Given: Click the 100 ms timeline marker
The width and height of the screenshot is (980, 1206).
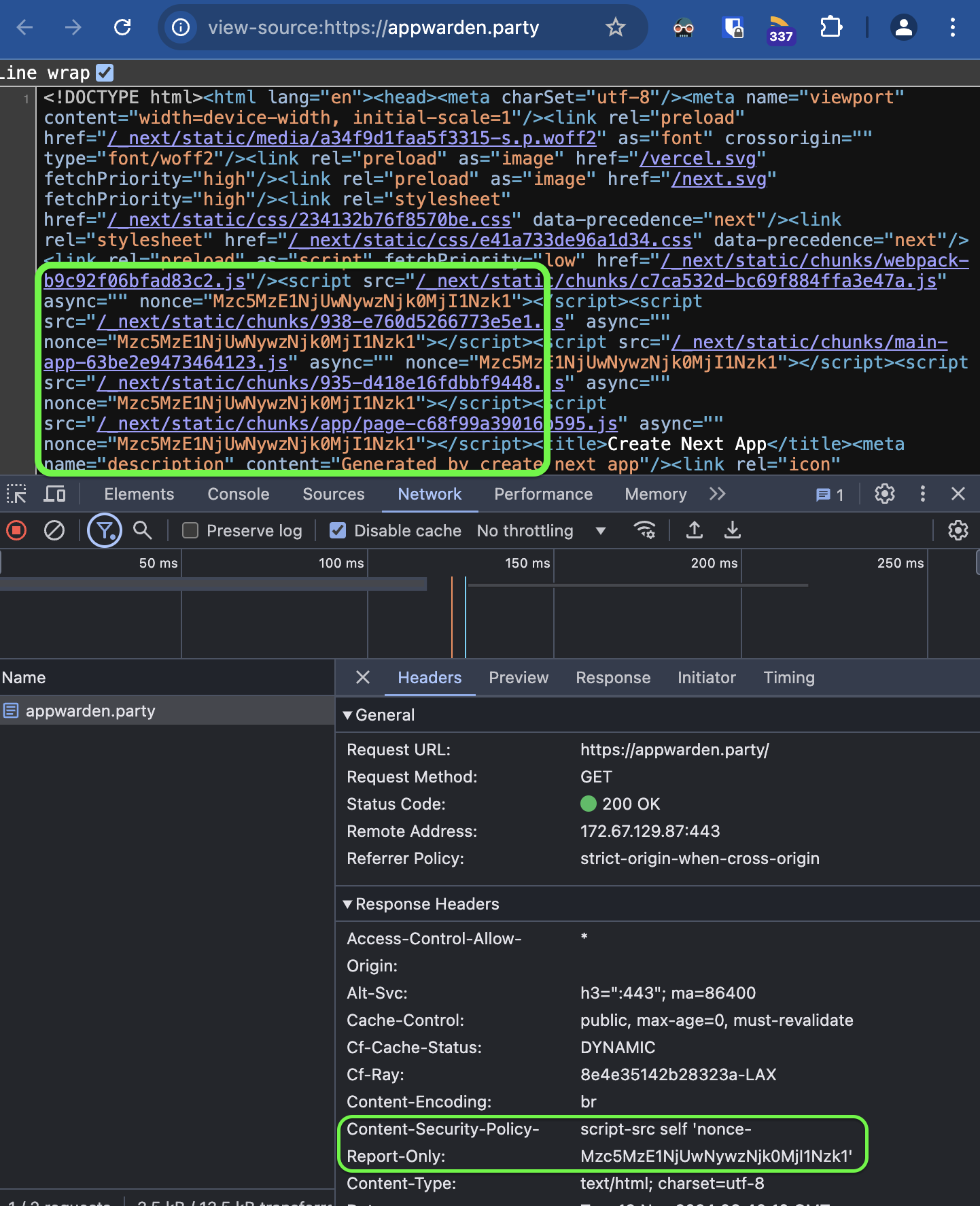Looking at the screenshot, I should click(x=341, y=563).
